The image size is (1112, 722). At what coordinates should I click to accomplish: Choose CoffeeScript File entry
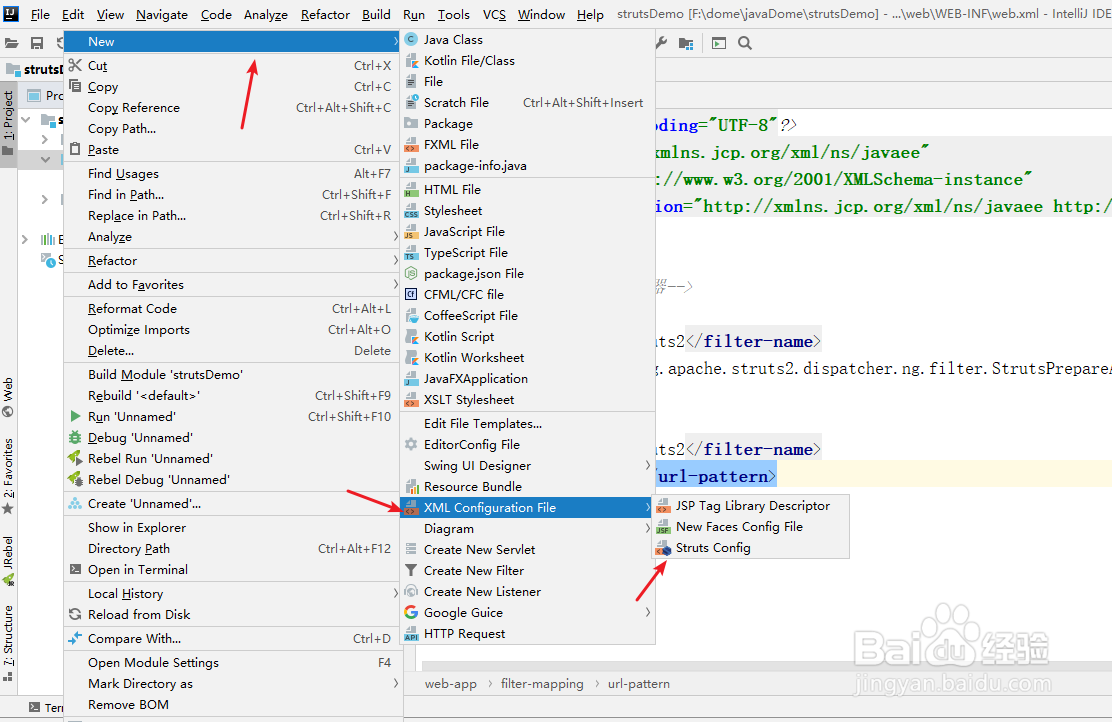[x=528, y=316]
